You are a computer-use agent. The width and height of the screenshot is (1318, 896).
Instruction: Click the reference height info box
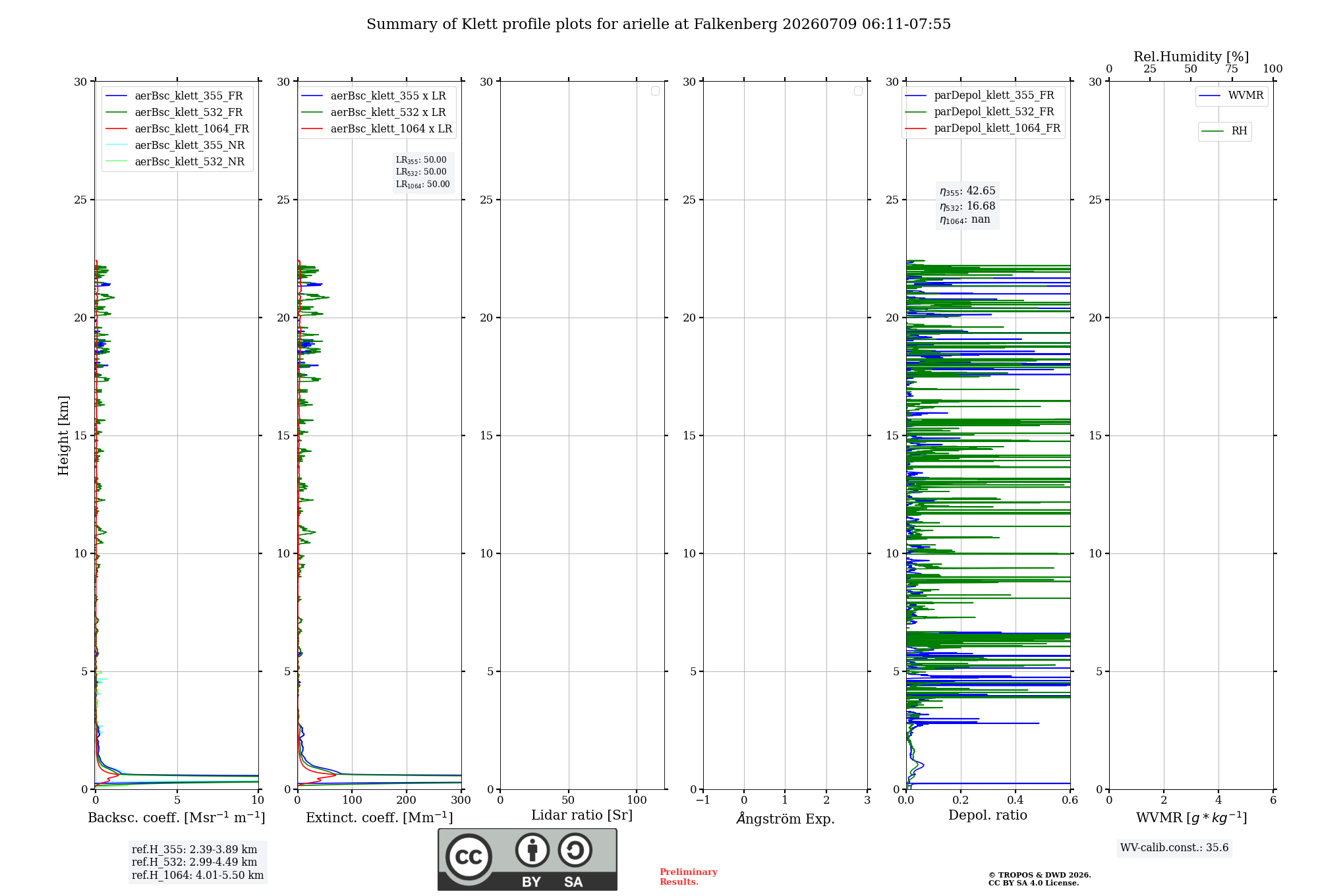pyautogui.click(x=198, y=862)
